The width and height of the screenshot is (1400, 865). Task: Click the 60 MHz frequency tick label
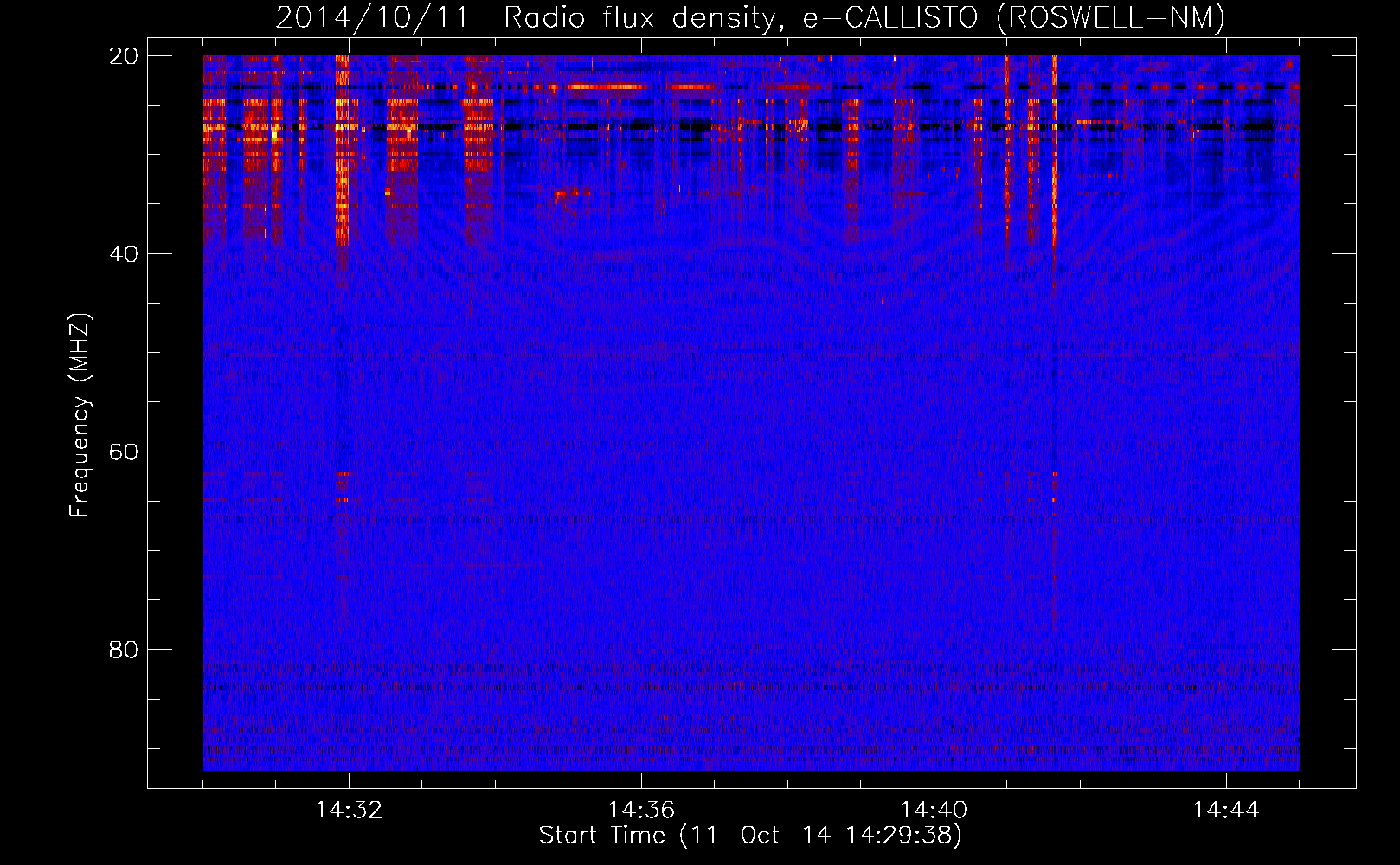click(124, 452)
